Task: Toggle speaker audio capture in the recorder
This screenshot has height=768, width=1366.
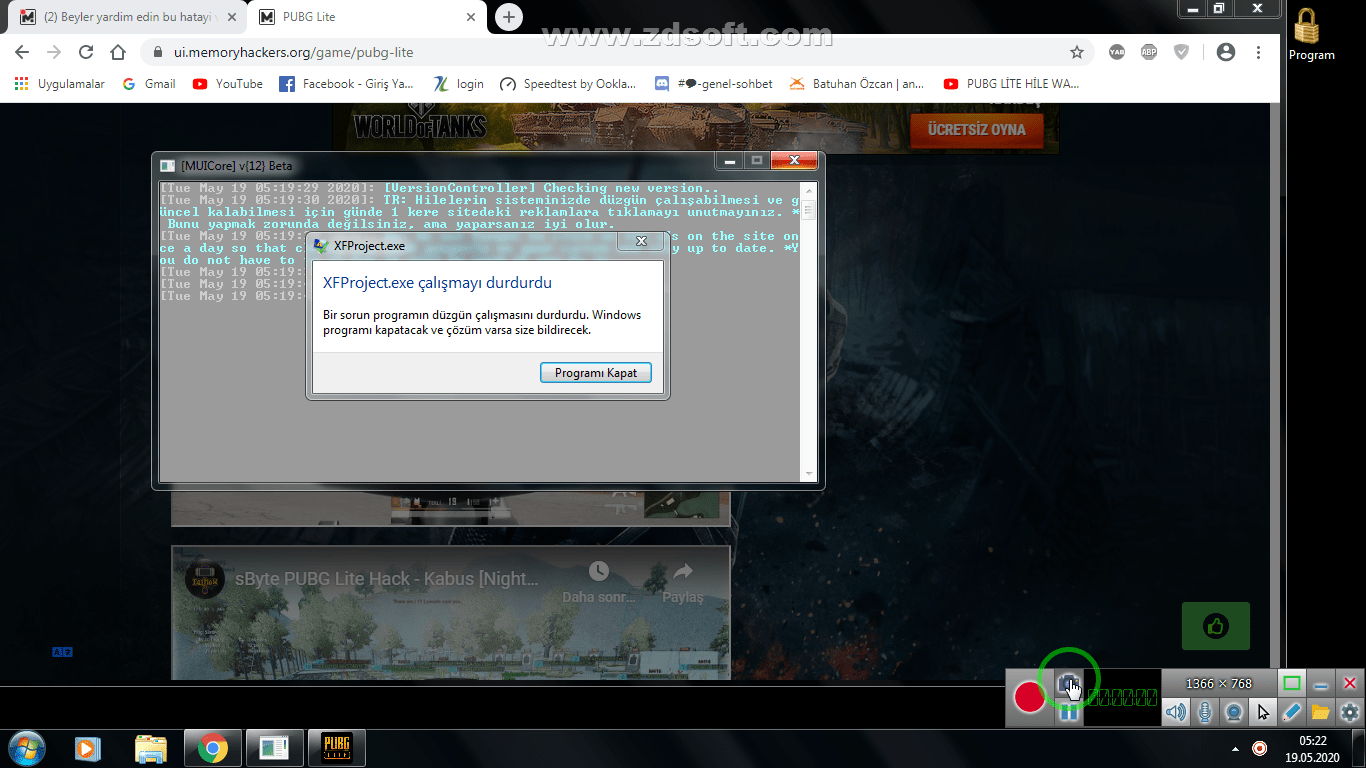Action: (x=1176, y=712)
